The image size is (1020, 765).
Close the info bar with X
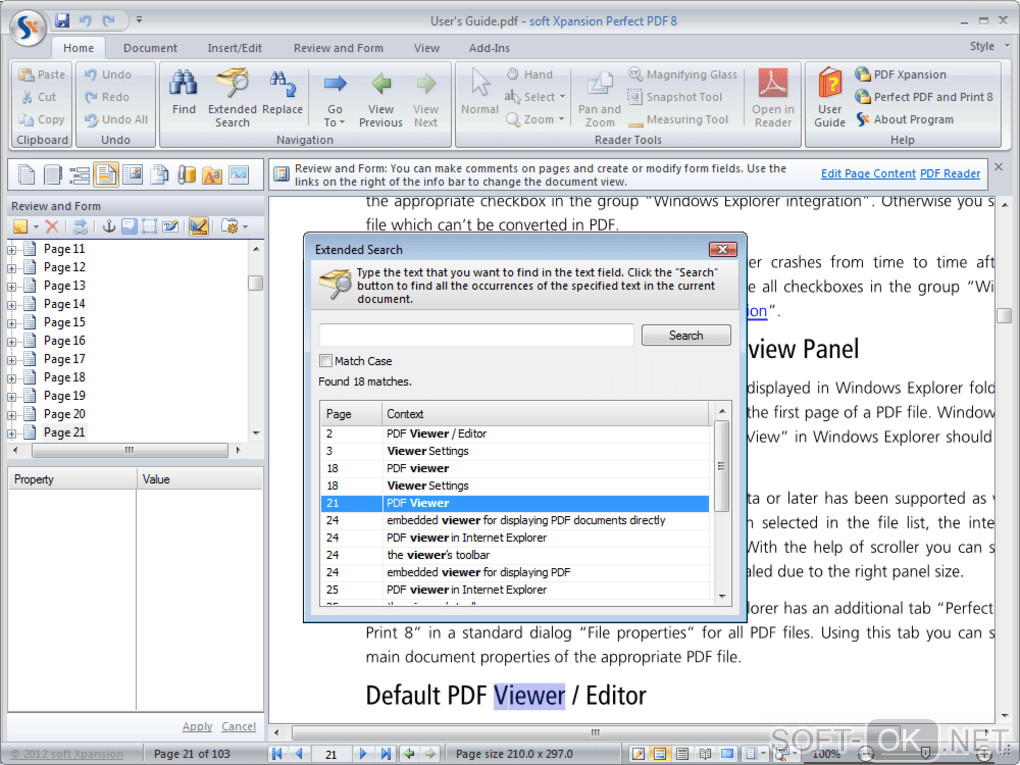click(999, 167)
